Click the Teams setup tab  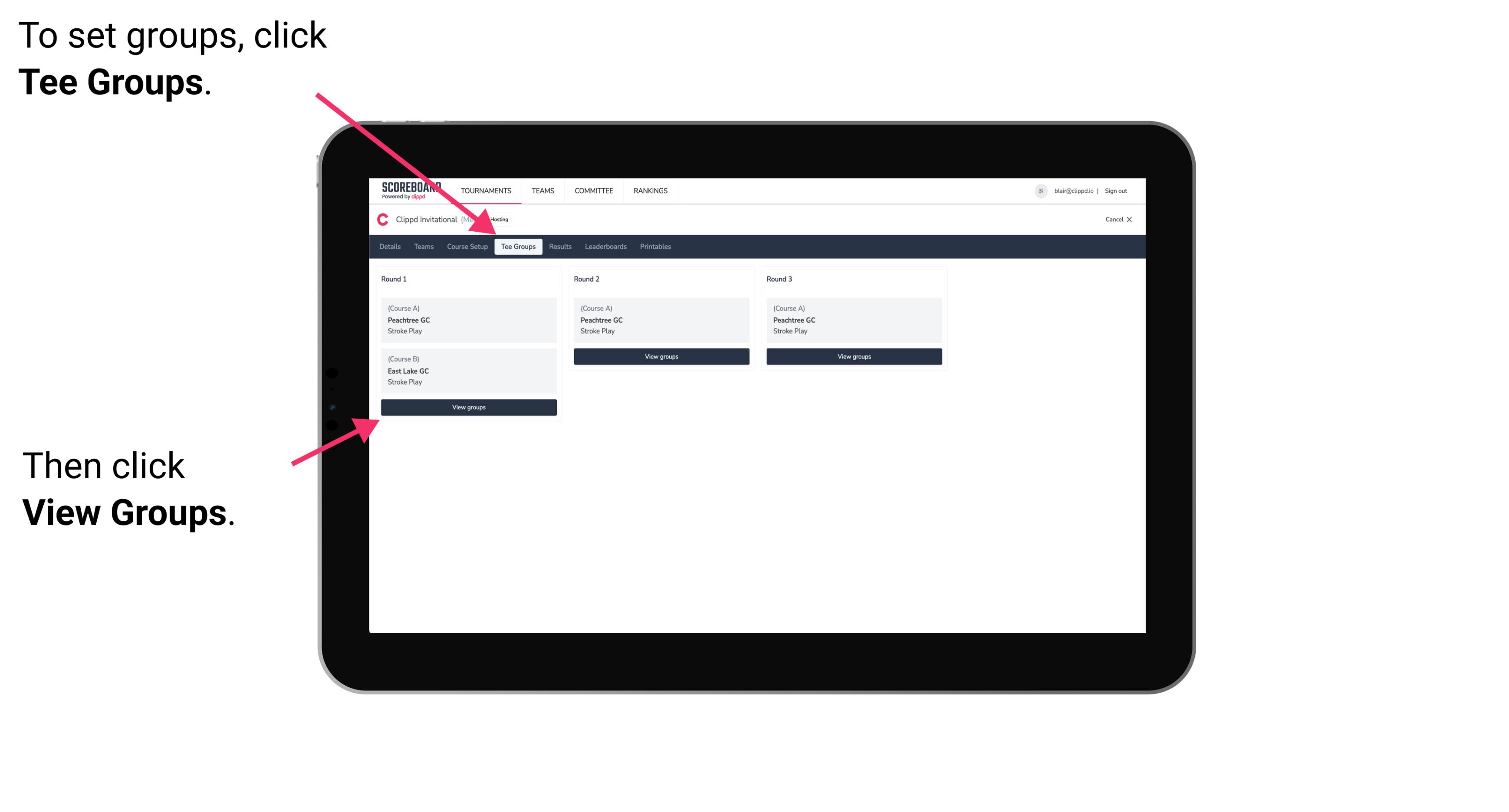tap(421, 247)
